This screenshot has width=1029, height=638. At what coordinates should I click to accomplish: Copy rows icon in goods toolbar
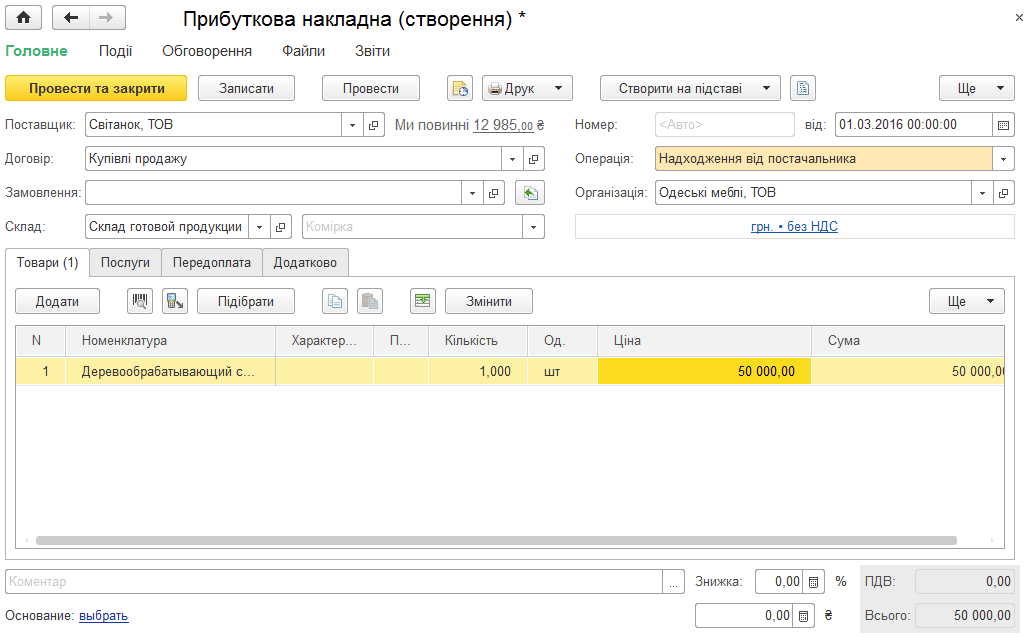click(x=335, y=301)
